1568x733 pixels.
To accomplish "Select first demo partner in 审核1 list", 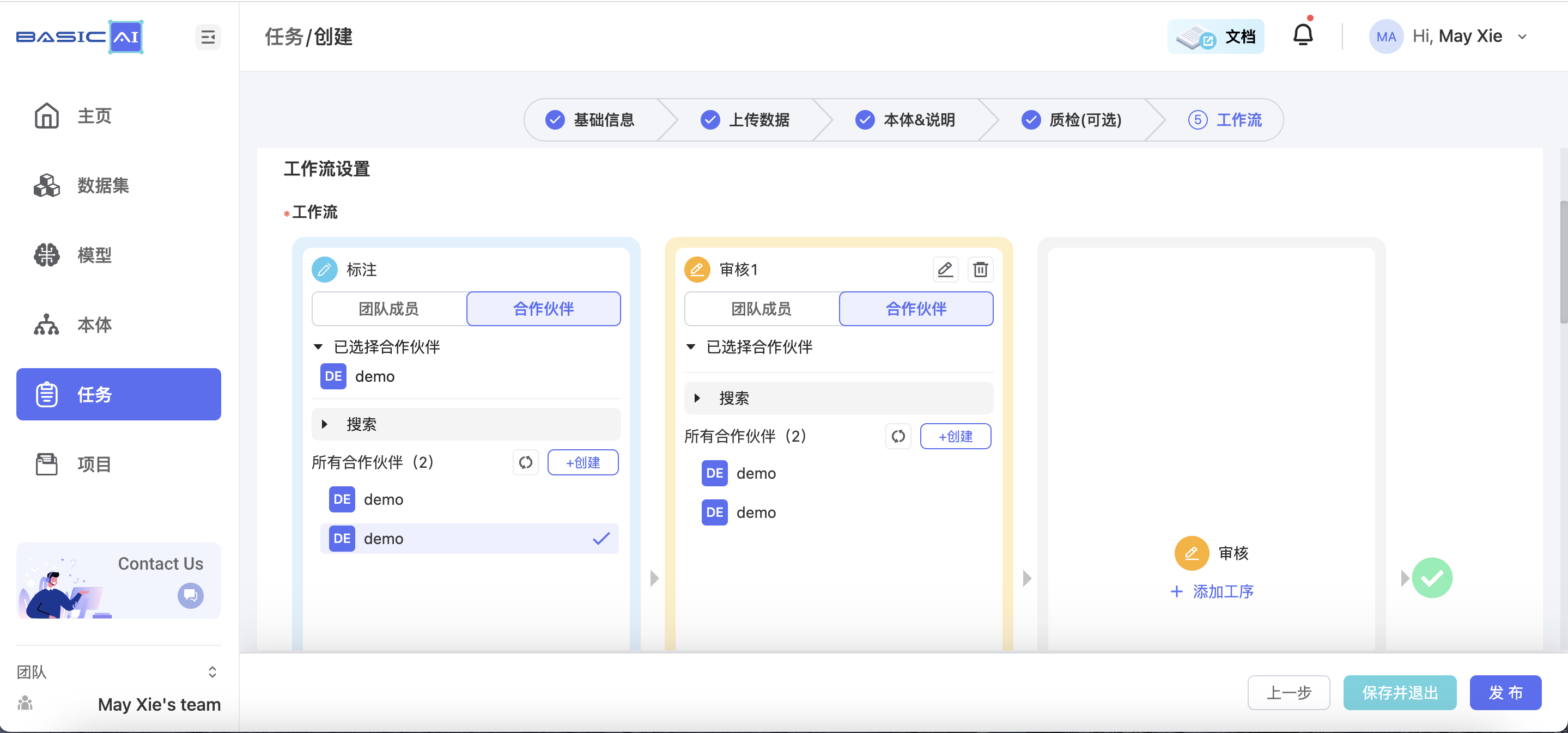I will point(842,473).
